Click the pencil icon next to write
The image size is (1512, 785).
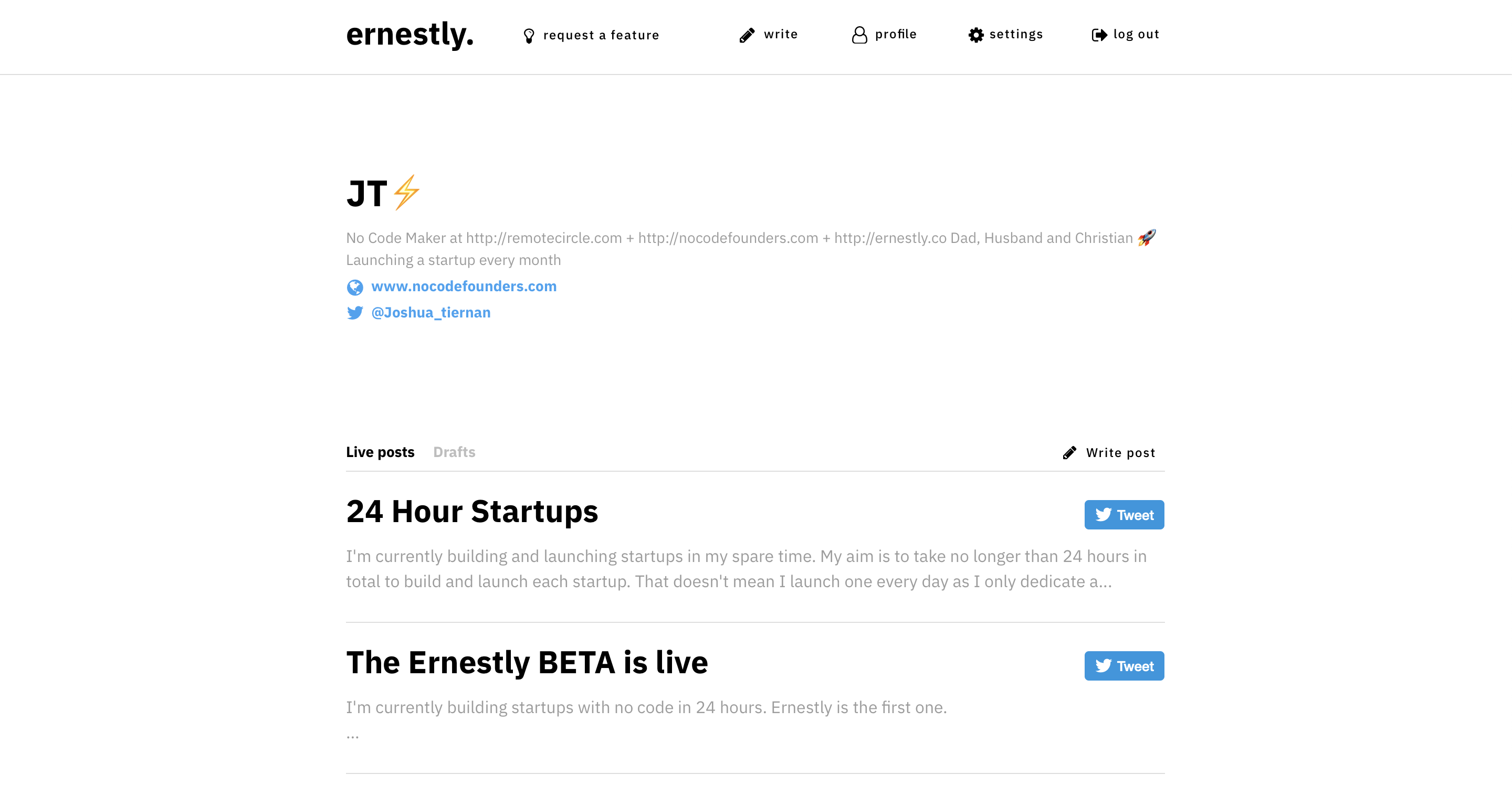[x=747, y=35]
